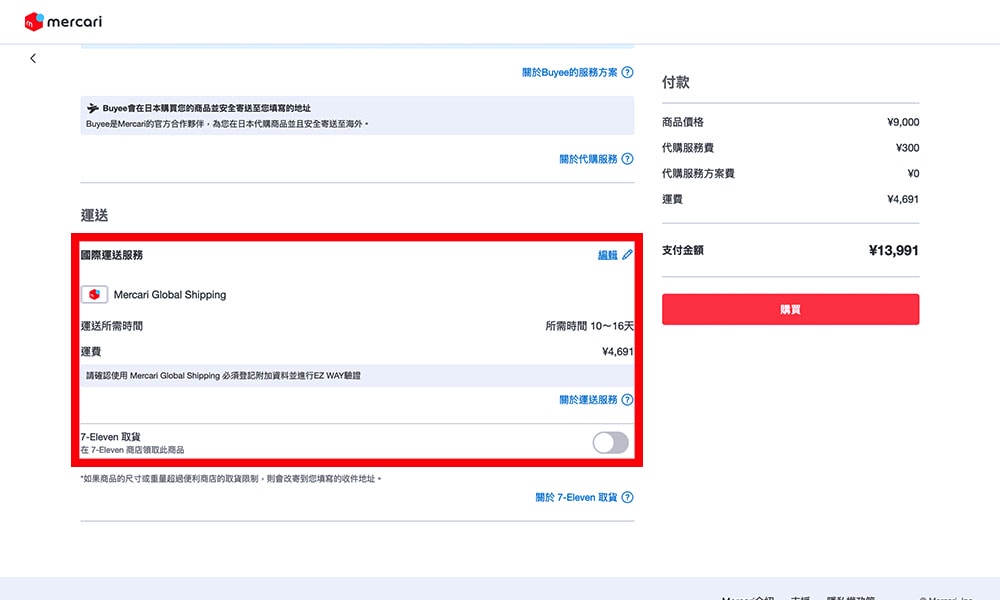Screen dimensions: 1000x600
Task: Click the pencil edit icon beside 編輯
Action: [x=628, y=255]
